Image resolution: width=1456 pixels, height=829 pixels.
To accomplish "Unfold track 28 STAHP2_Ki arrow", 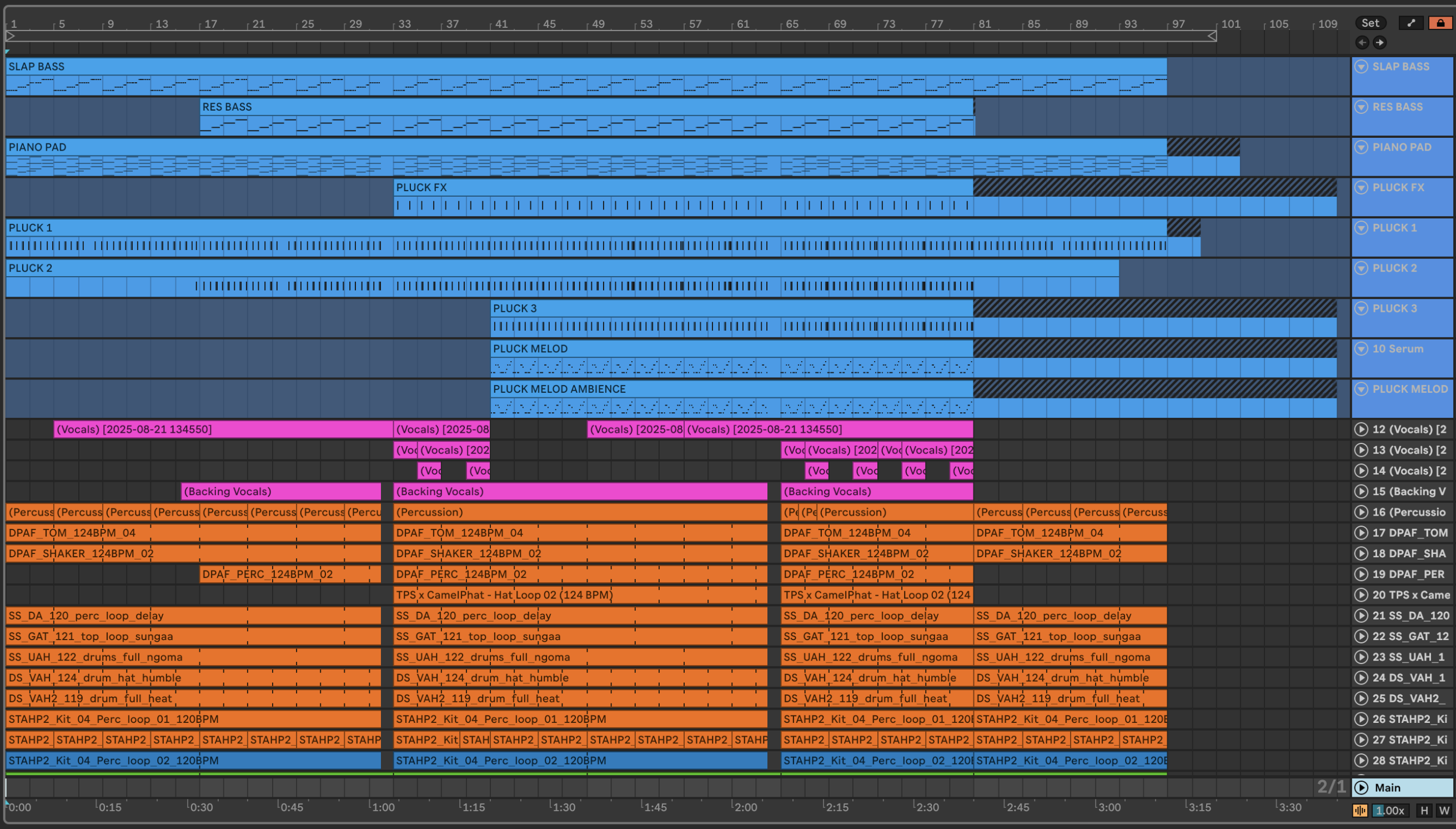I will 1361,761.
